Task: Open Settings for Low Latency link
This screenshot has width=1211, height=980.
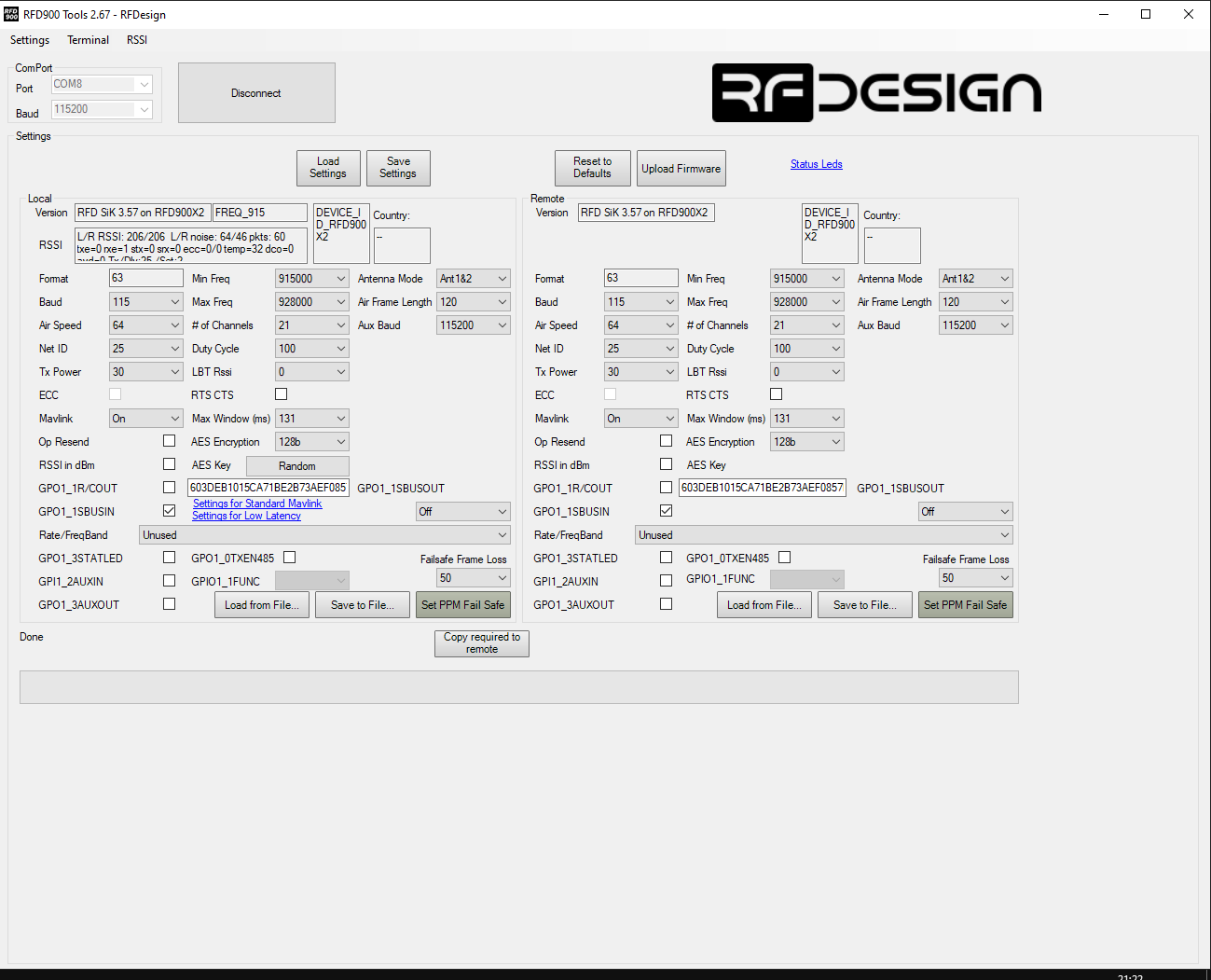Action: click(x=246, y=516)
